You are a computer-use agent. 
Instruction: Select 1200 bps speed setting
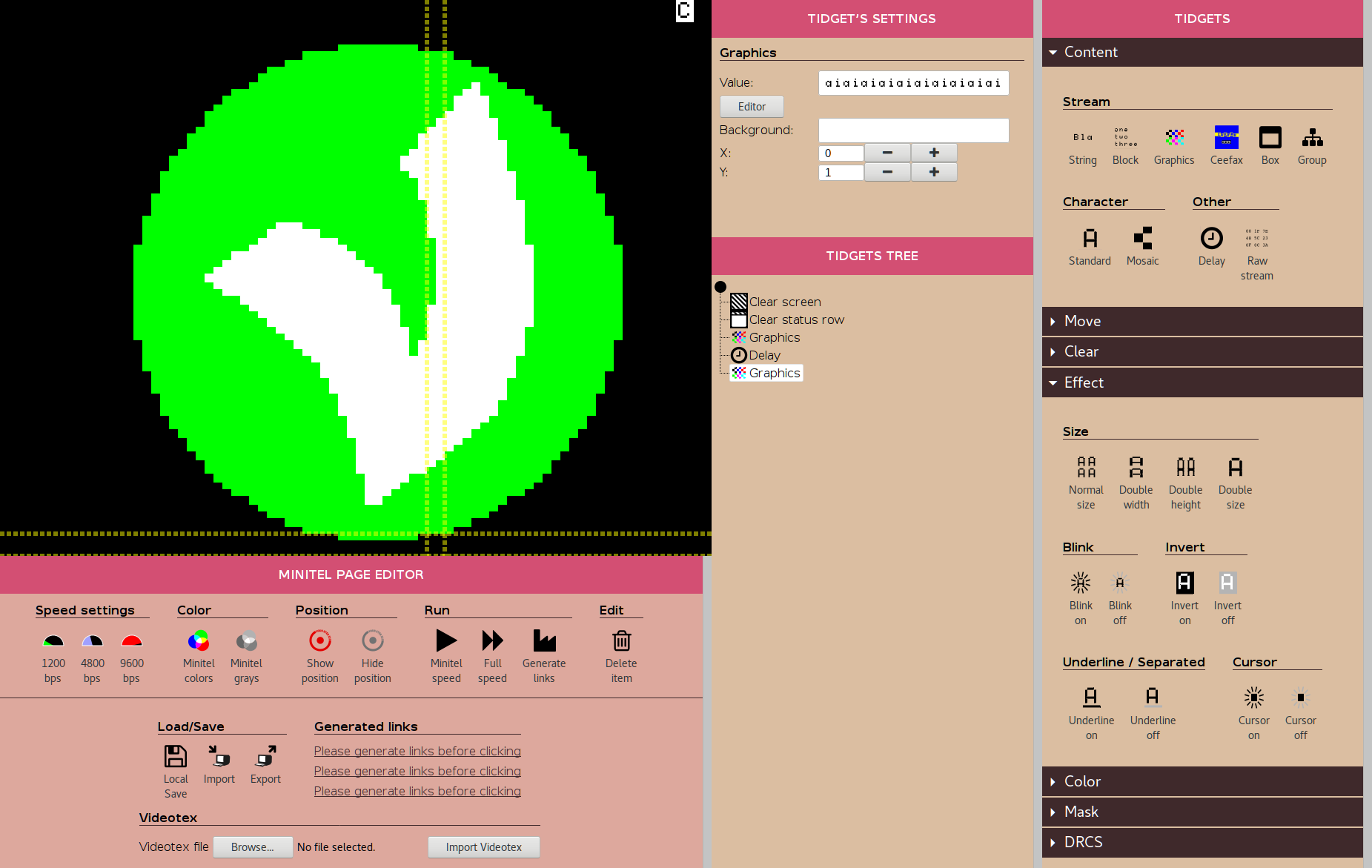click(x=53, y=652)
